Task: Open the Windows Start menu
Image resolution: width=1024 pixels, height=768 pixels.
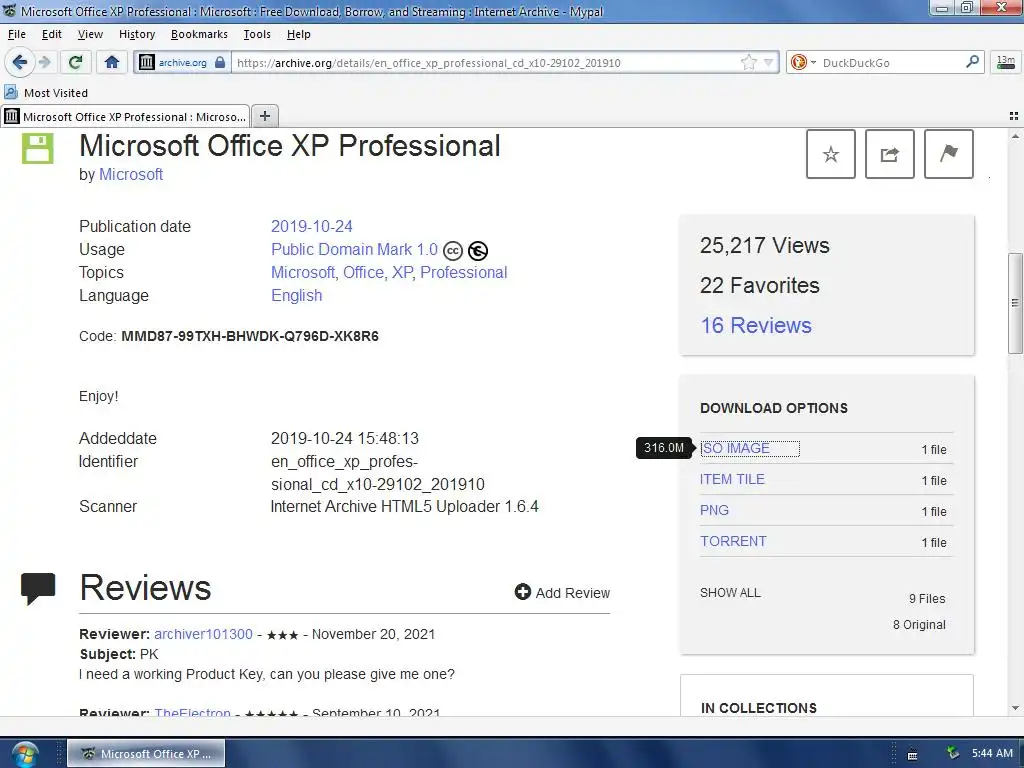Action: point(25,754)
